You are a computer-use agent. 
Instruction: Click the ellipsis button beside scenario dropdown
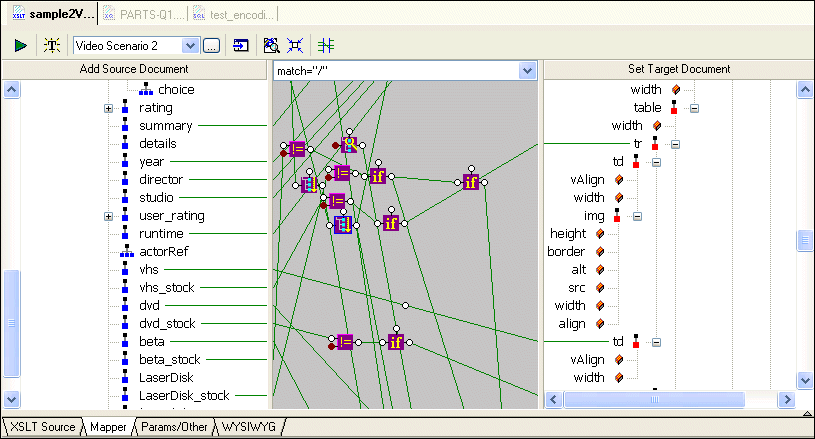click(211, 45)
